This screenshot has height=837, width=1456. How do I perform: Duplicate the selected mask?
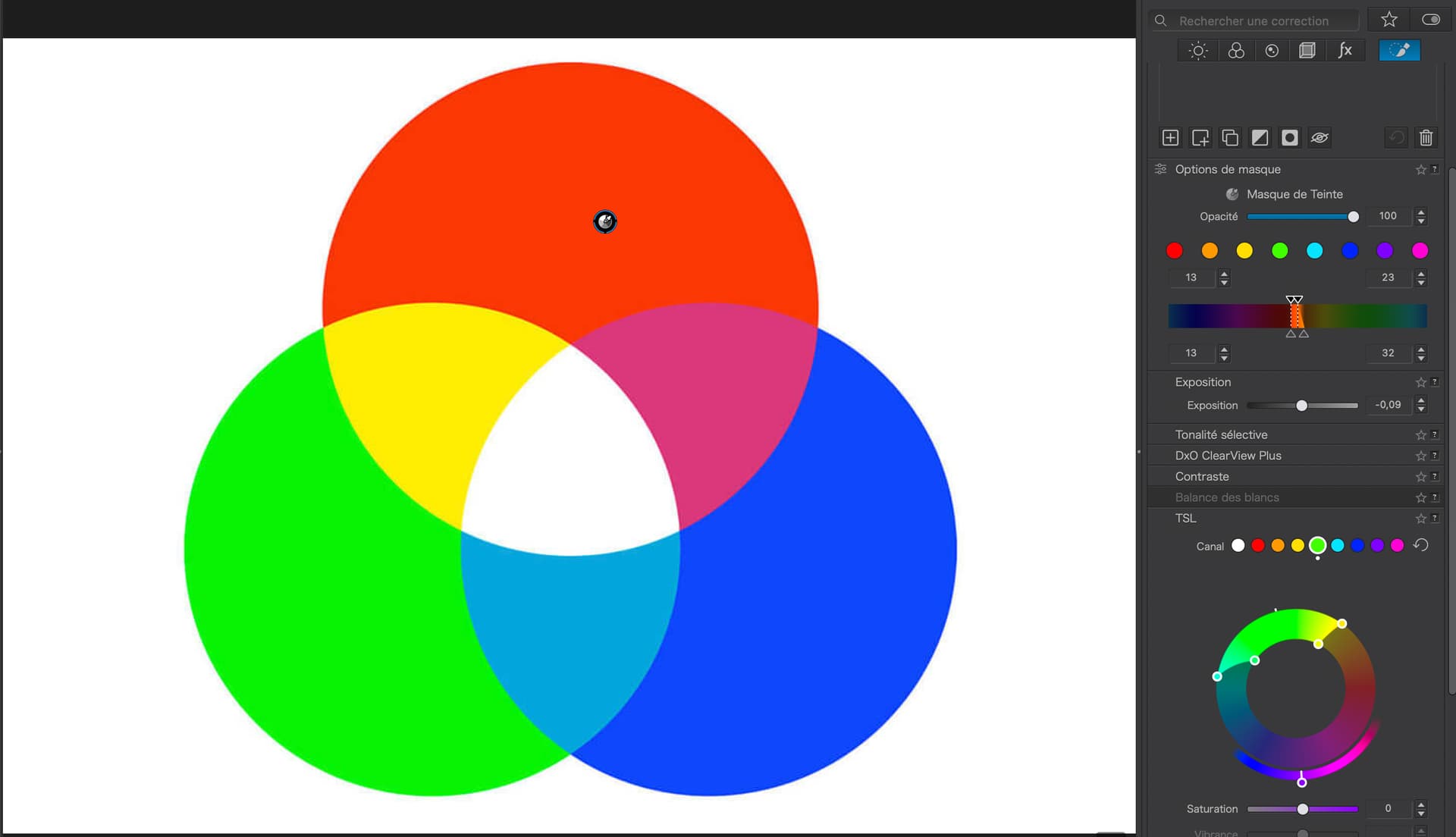pyautogui.click(x=1230, y=137)
